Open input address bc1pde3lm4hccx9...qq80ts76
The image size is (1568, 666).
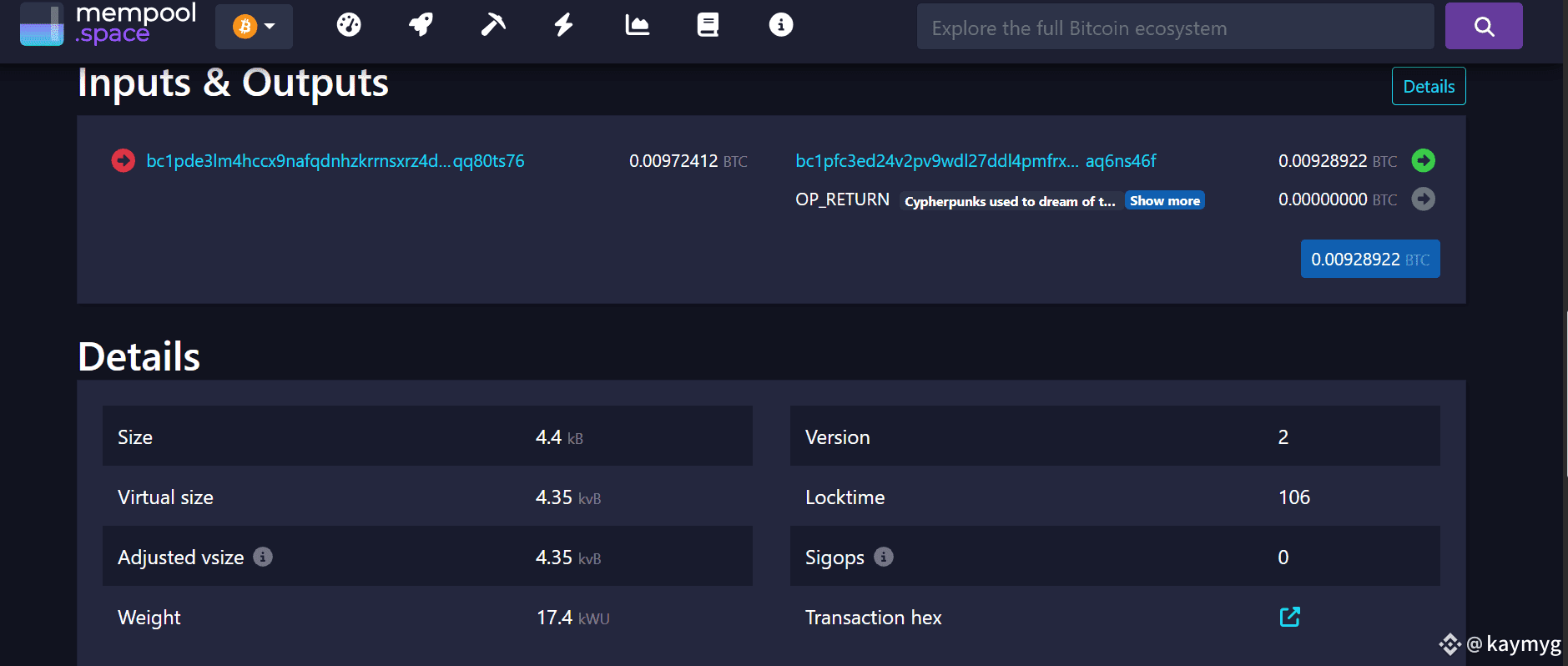pyautogui.click(x=335, y=161)
